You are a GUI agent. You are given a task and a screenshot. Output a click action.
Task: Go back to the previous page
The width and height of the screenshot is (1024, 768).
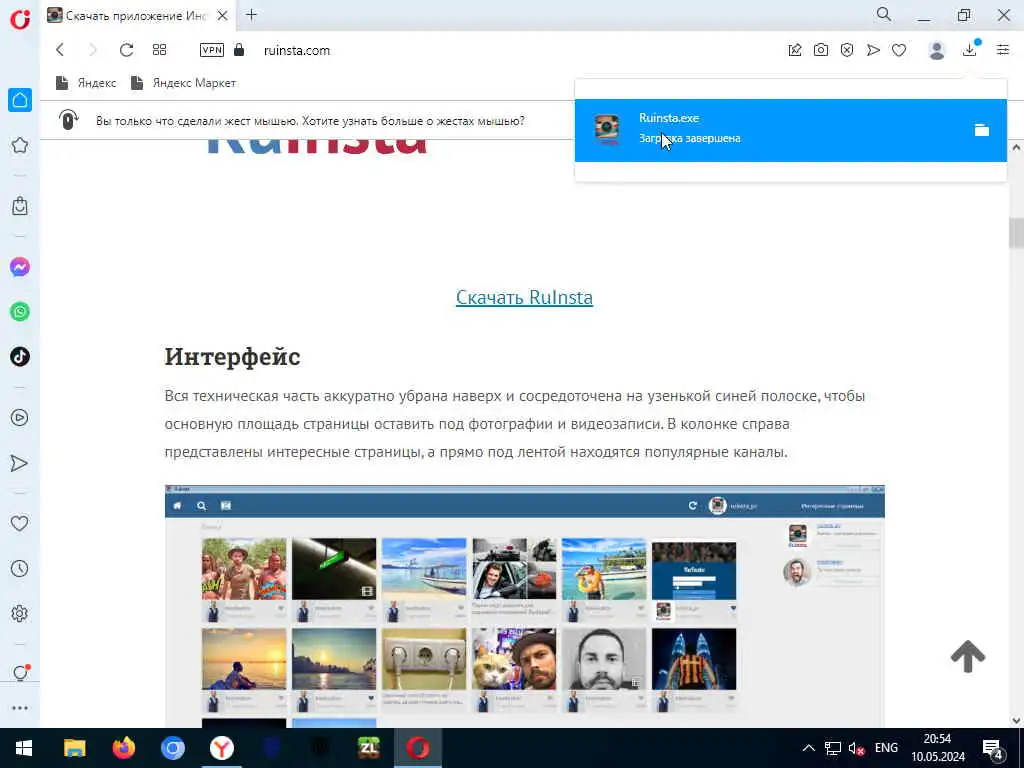pos(60,50)
